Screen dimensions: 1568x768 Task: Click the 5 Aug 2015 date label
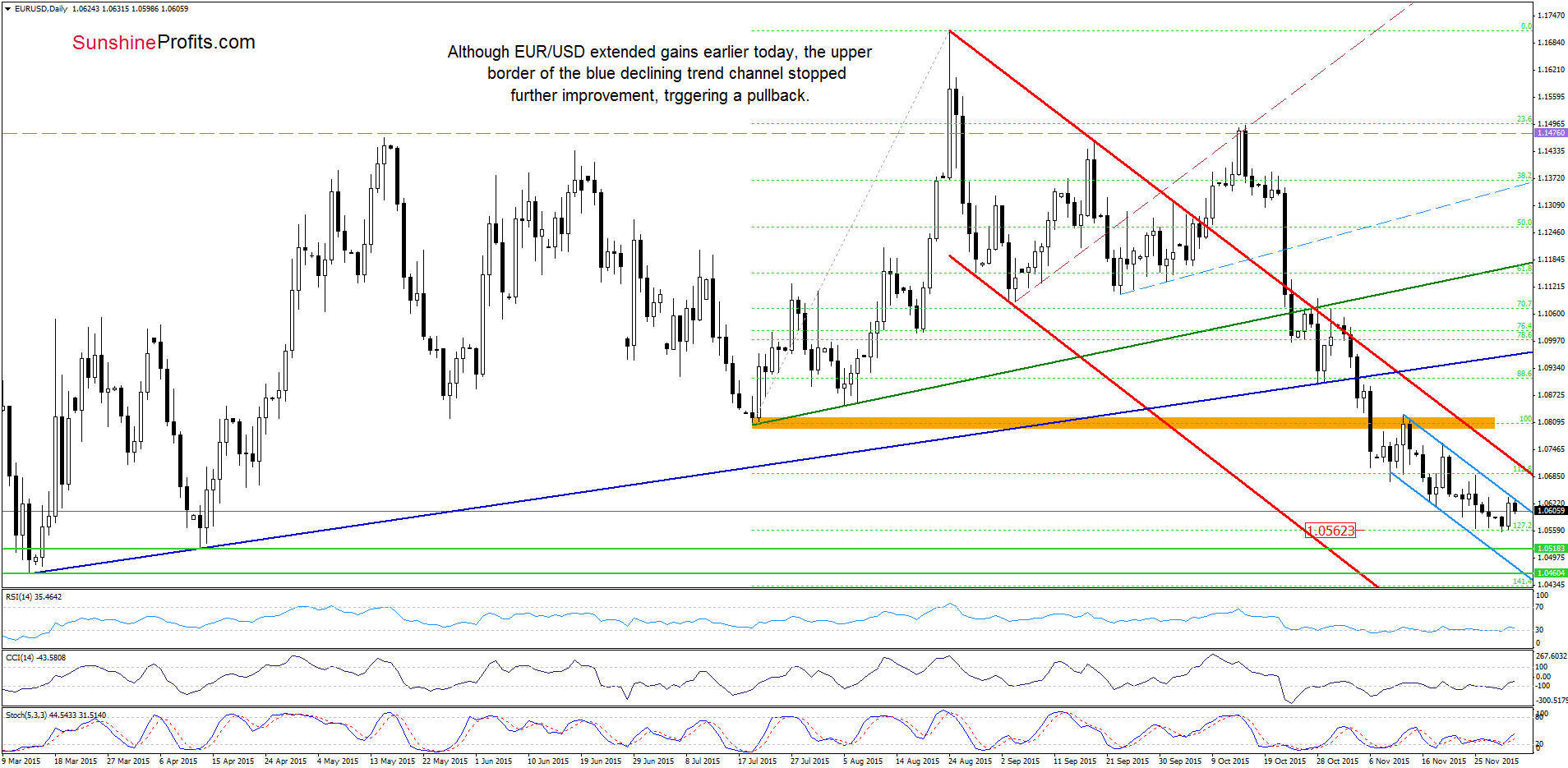coord(863,761)
